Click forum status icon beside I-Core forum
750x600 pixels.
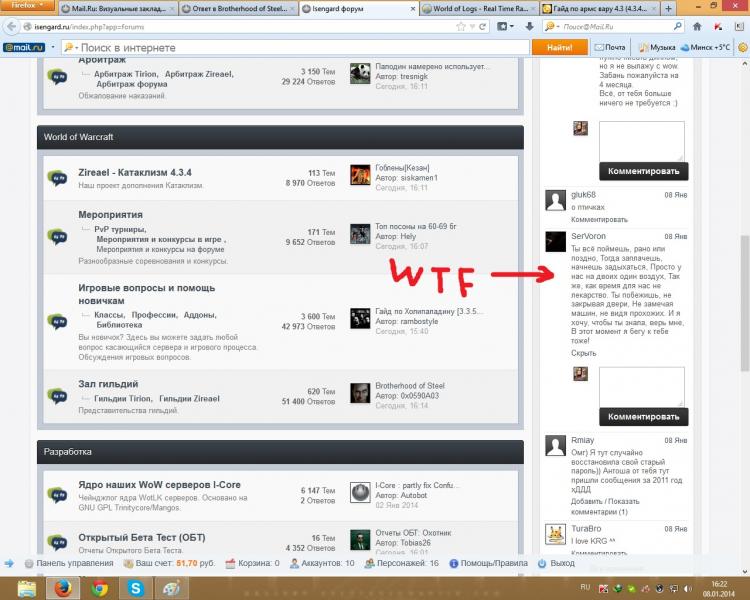tap(57, 495)
